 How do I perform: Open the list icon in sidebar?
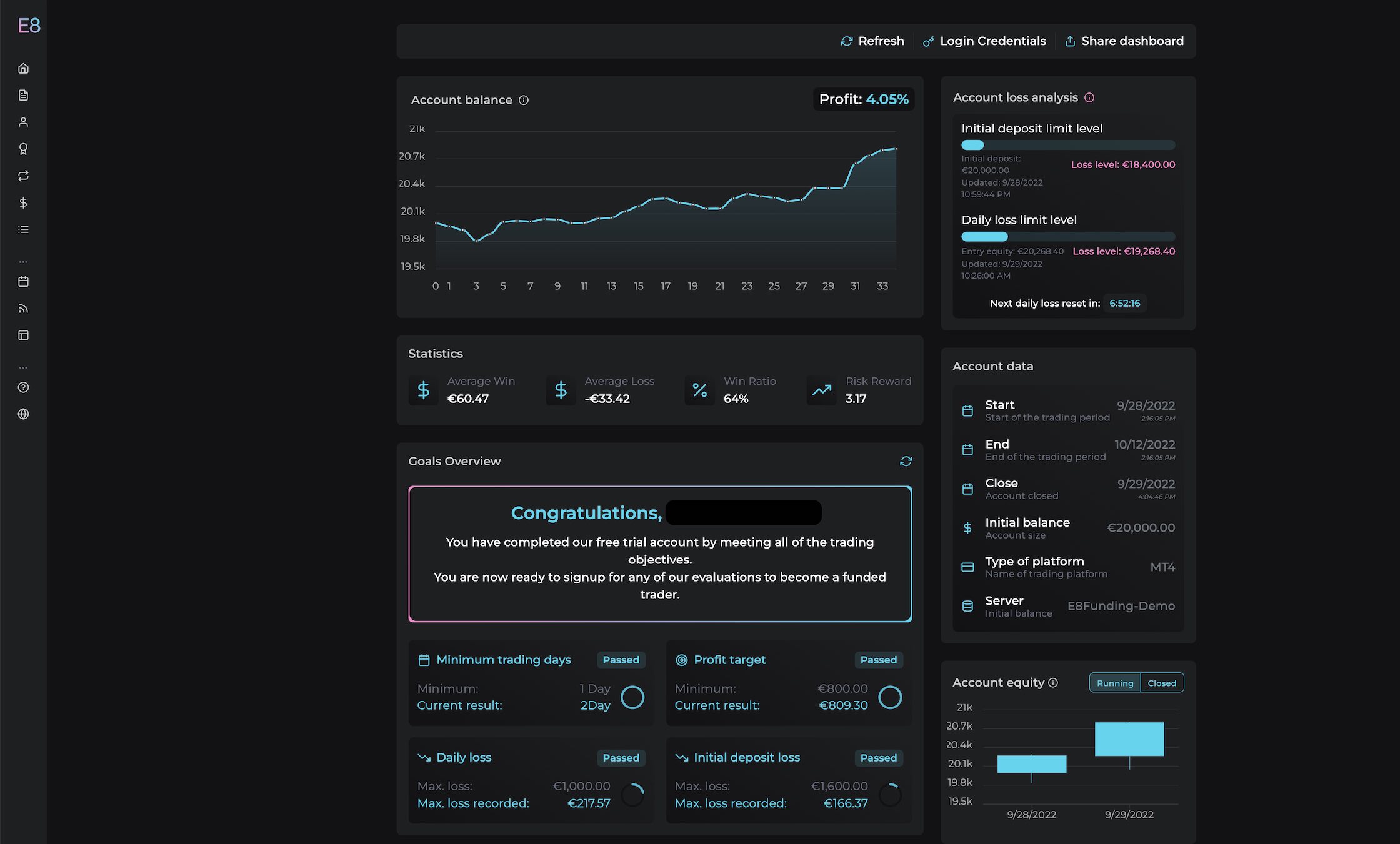pos(23,229)
